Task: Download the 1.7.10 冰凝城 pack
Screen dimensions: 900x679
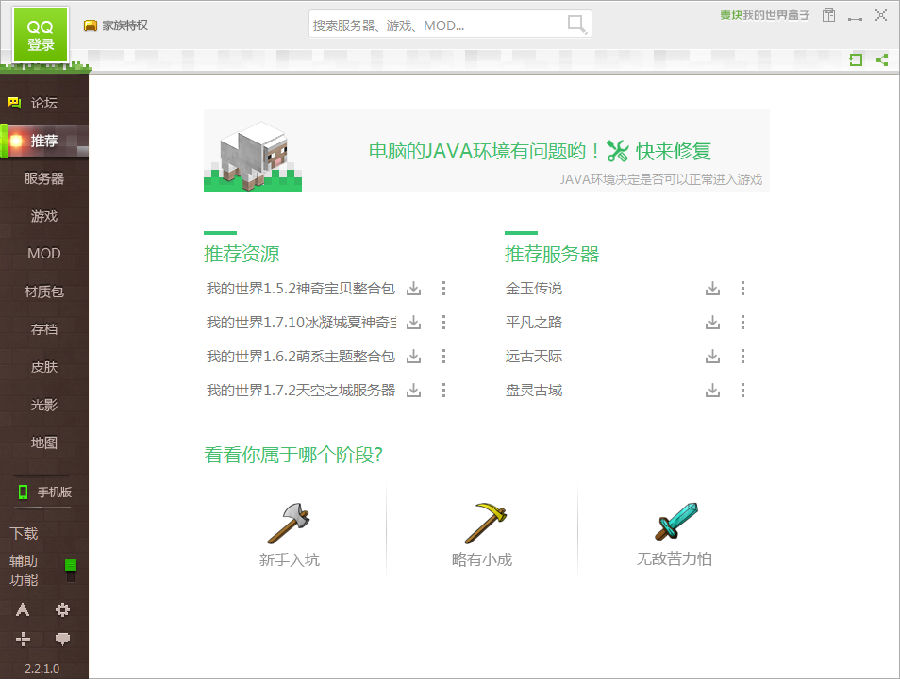Action: (x=414, y=322)
